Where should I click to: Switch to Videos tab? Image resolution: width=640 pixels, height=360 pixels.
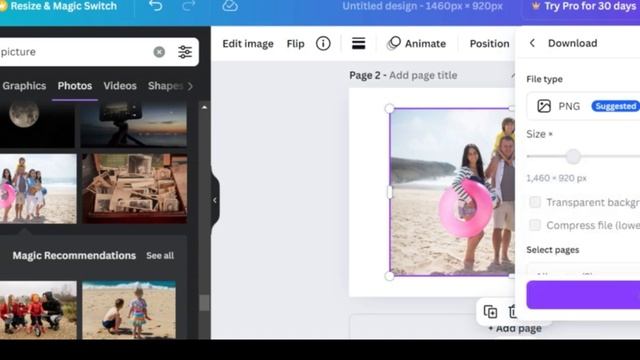[120, 86]
